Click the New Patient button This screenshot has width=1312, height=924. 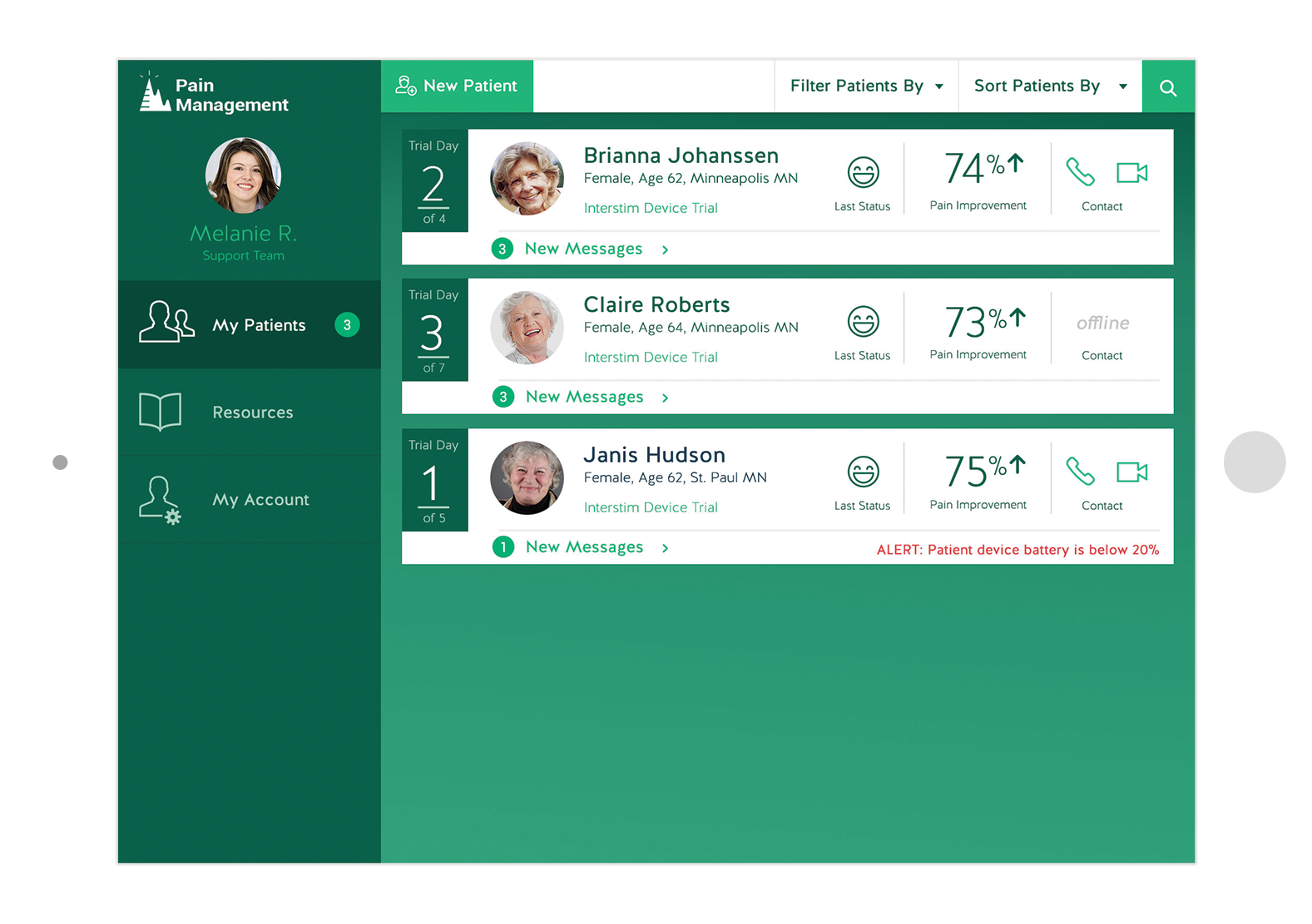[x=457, y=86]
